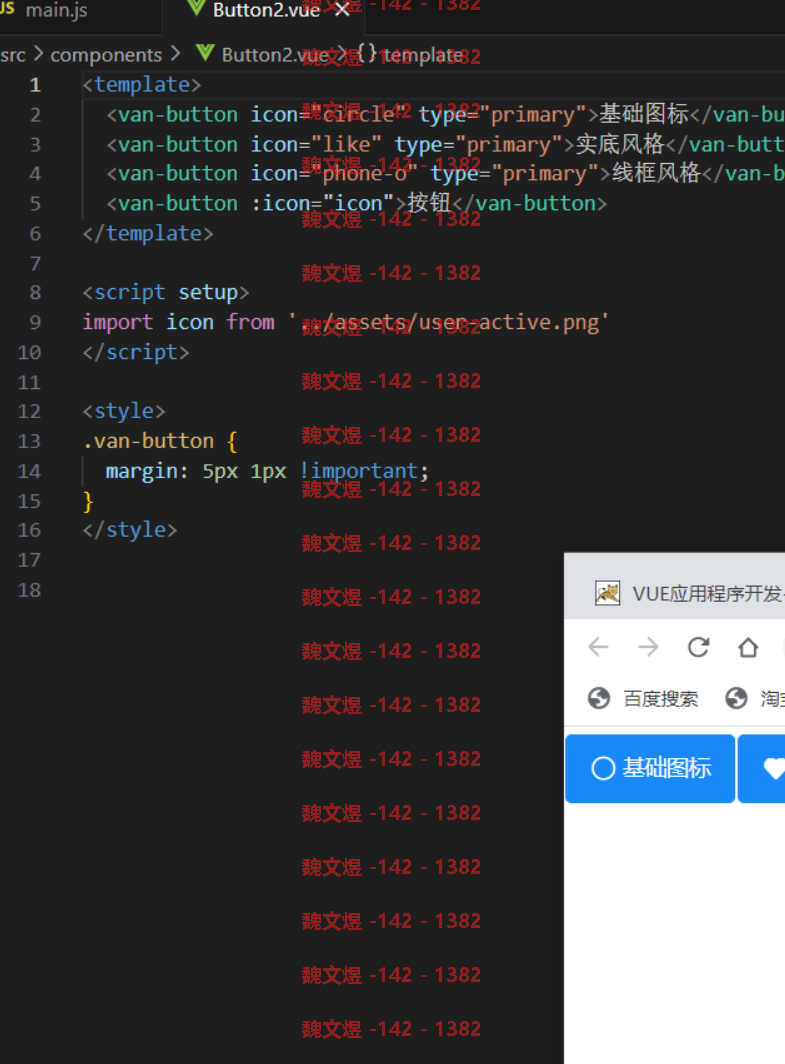785x1064 pixels.
Task: Click the heart icon button
Action: (762, 769)
